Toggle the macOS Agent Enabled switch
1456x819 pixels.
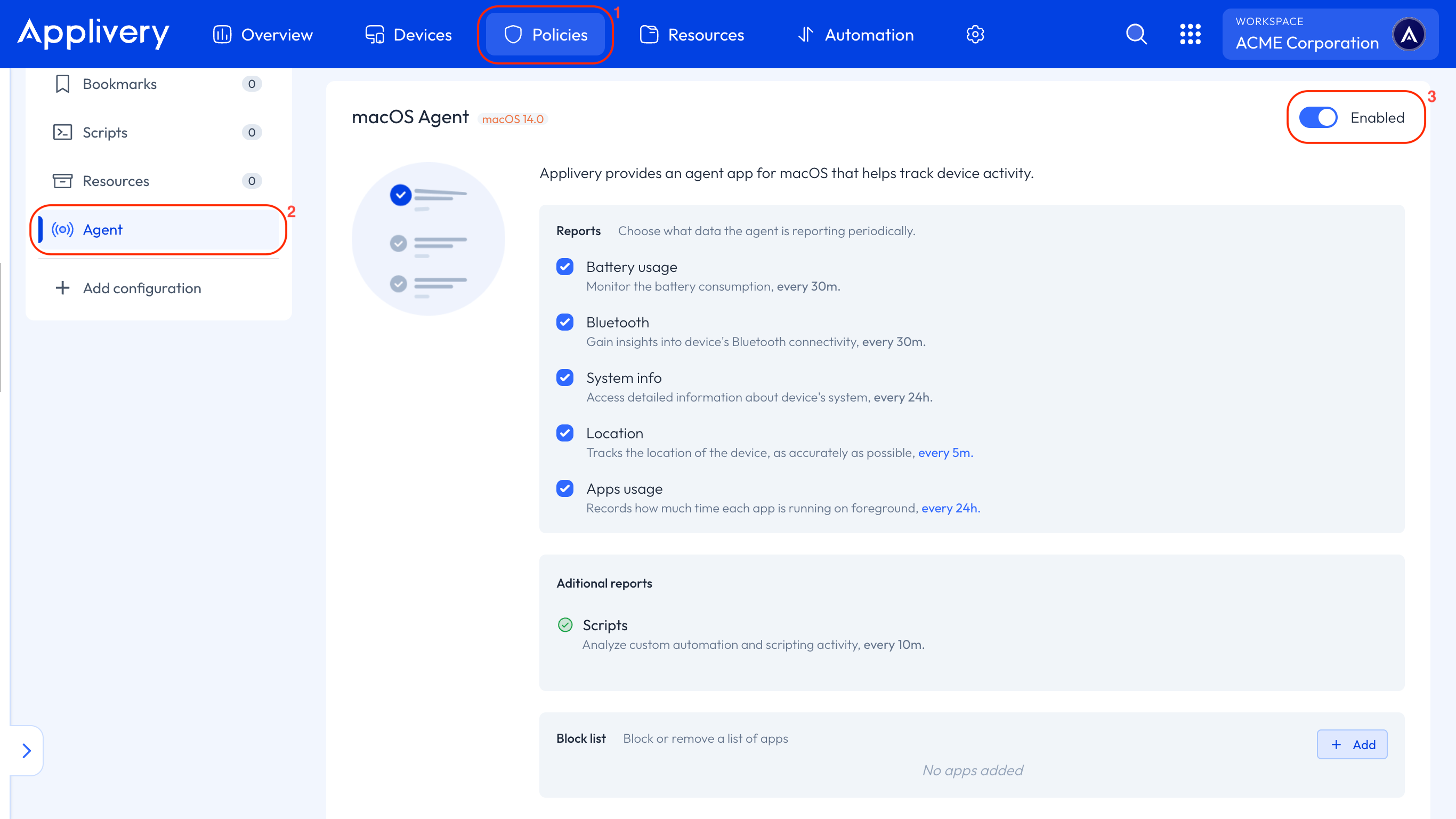click(x=1318, y=118)
